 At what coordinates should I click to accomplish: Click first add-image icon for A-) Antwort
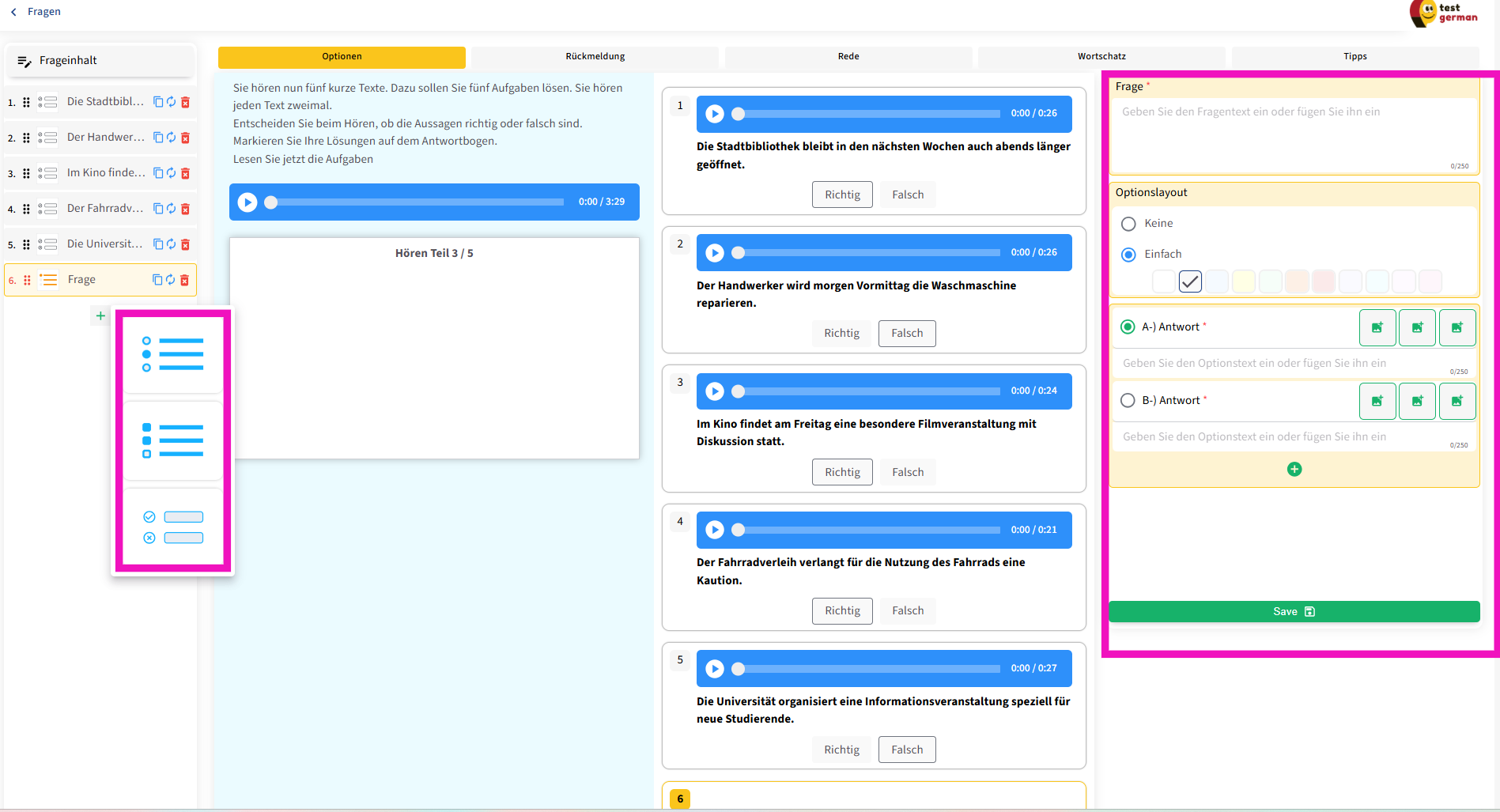pyautogui.click(x=1377, y=327)
